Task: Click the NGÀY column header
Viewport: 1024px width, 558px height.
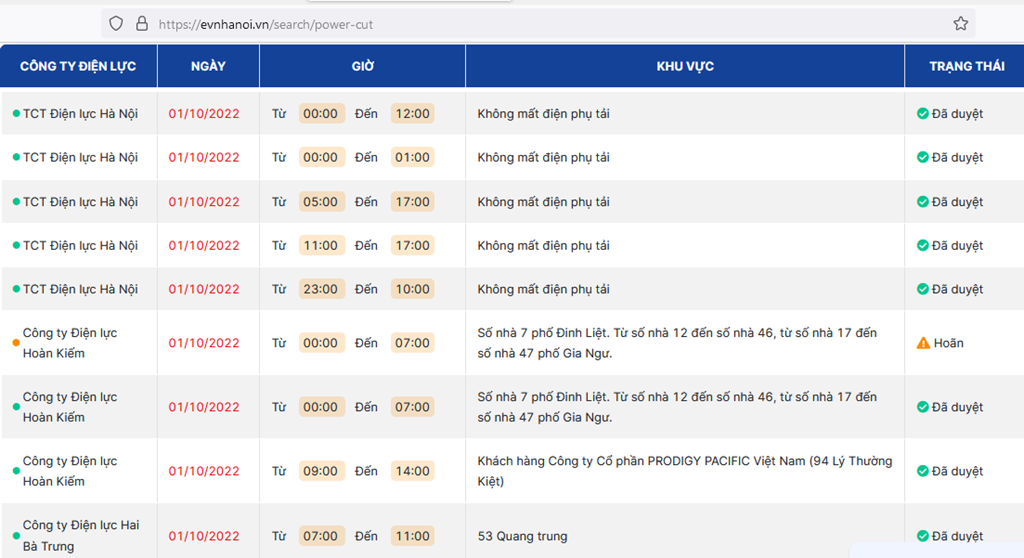Action: (208, 66)
